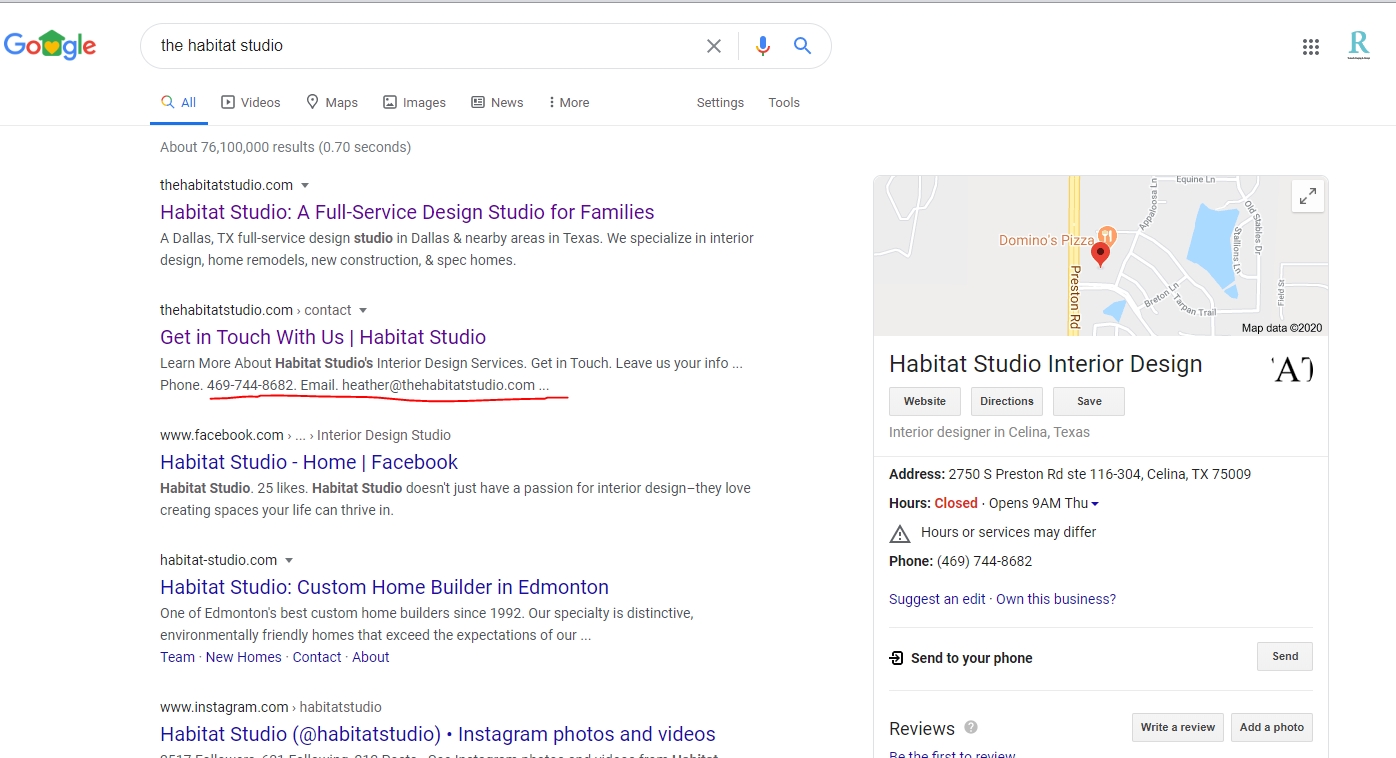The height and width of the screenshot is (758, 1396).
Task: Open the Google apps grid
Action: click(x=1311, y=46)
